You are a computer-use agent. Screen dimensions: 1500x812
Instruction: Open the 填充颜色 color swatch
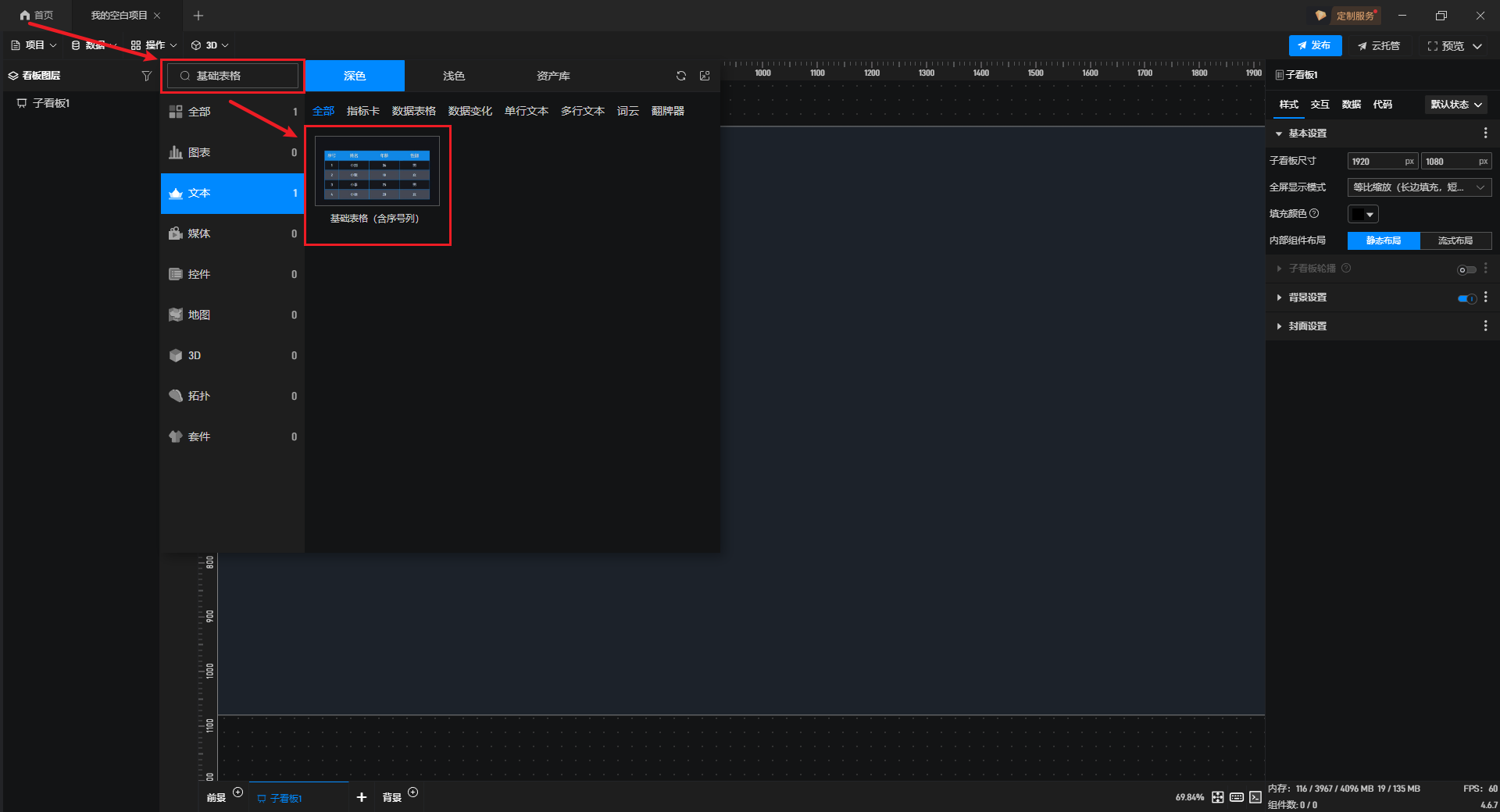[x=1362, y=214]
